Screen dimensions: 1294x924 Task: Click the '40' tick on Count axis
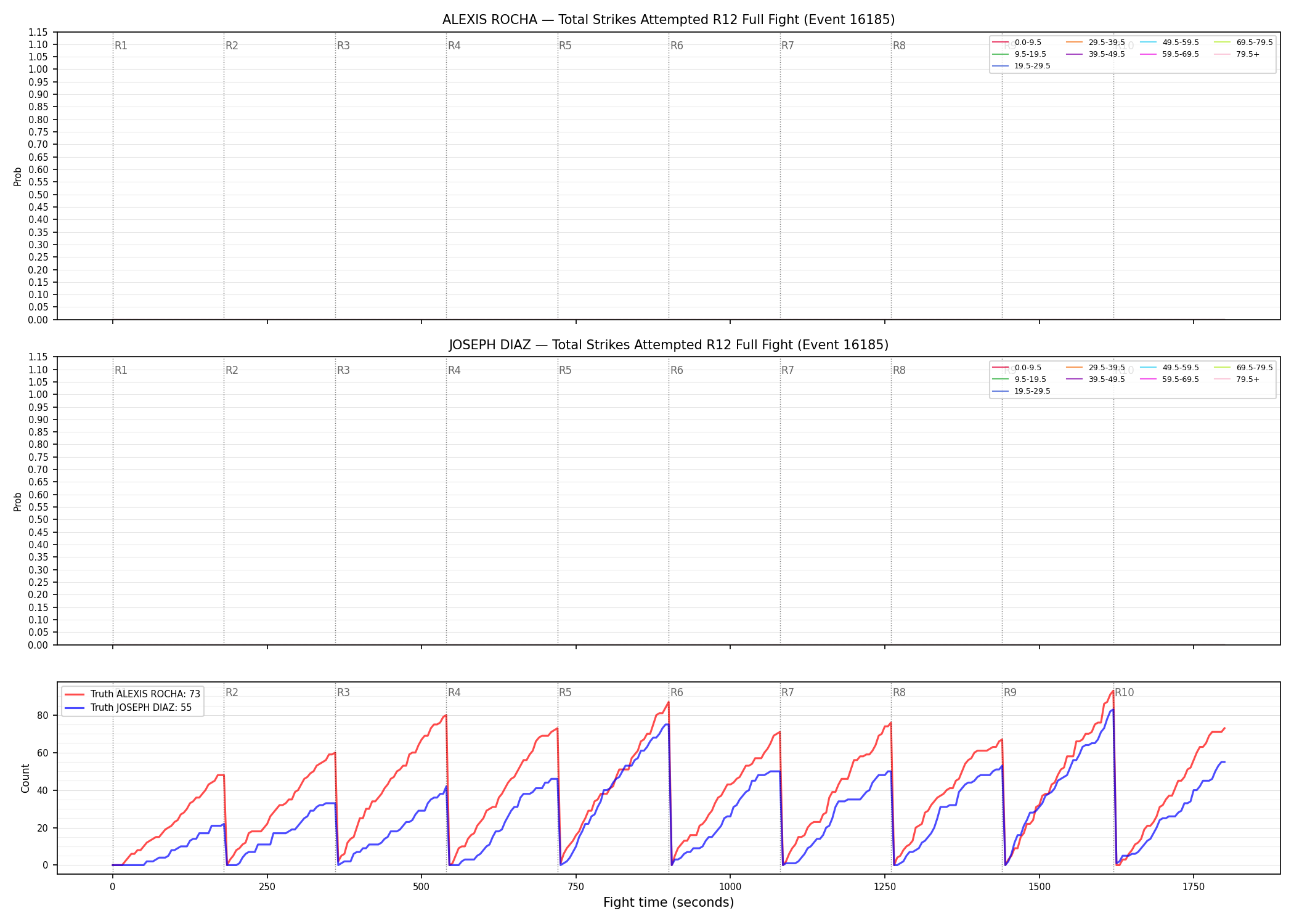[43, 790]
